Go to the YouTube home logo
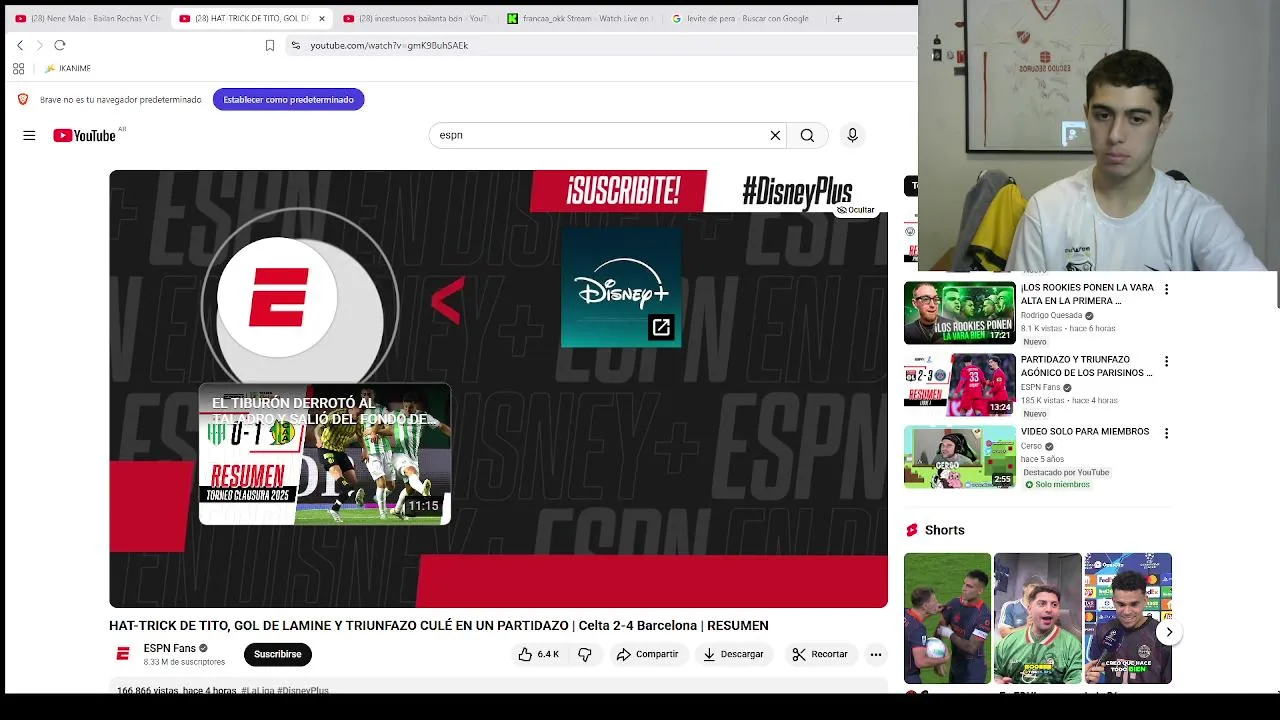 tap(84, 135)
